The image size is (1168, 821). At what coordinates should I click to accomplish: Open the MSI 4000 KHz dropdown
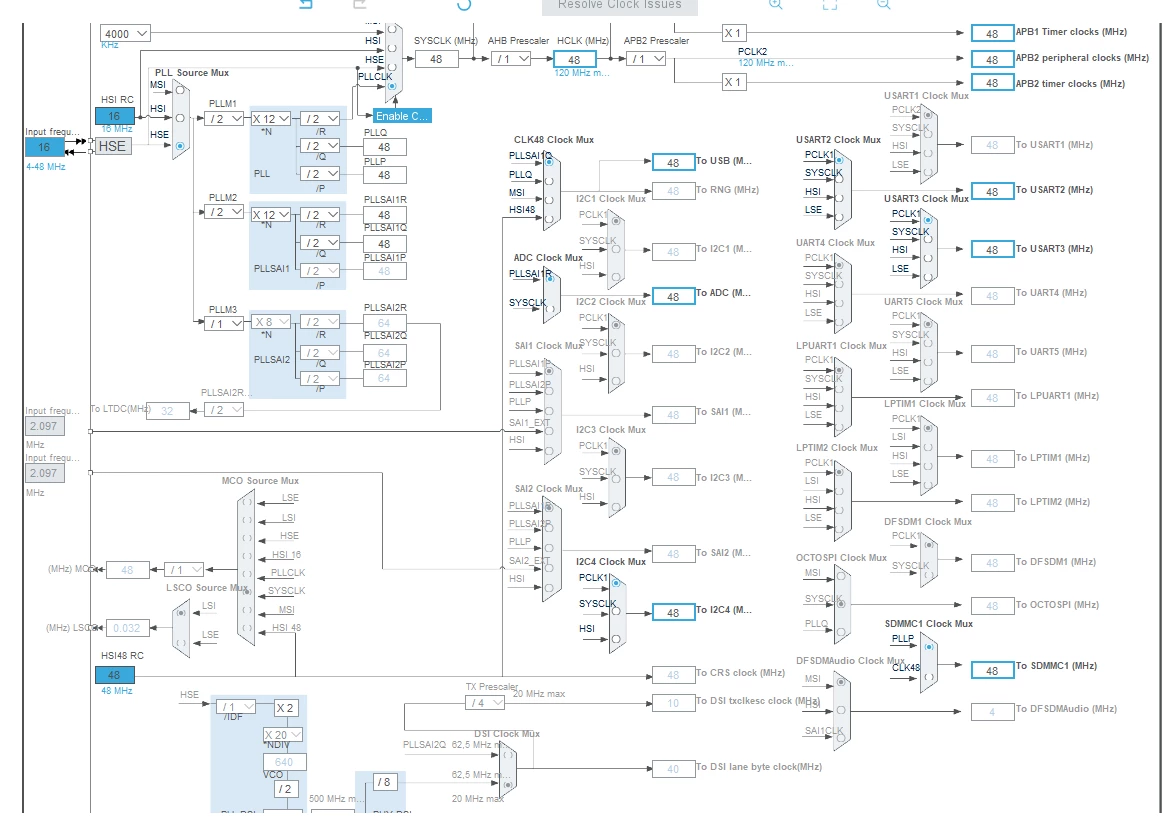tap(125, 34)
